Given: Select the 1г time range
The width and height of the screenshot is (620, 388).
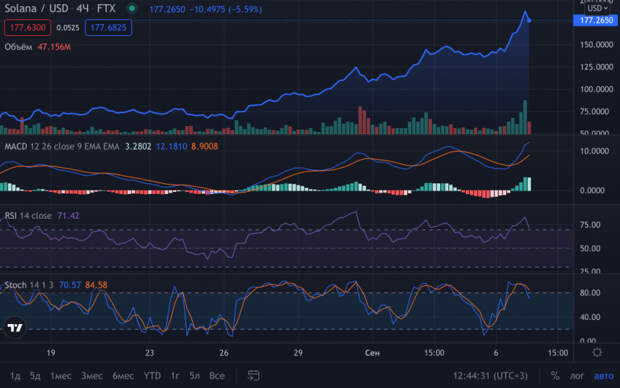Looking at the screenshot, I should (x=175, y=376).
